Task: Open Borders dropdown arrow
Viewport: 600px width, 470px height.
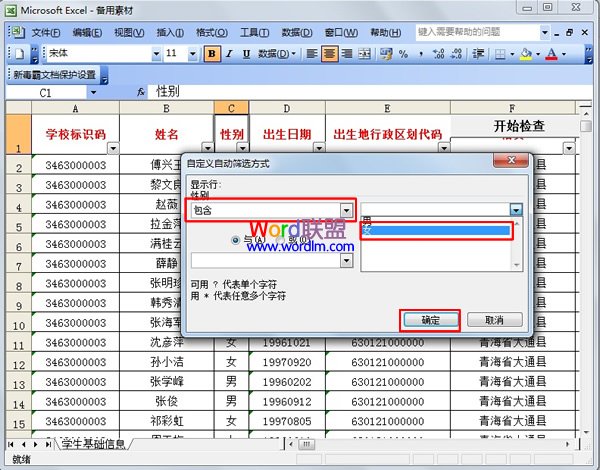Action: point(512,54)
